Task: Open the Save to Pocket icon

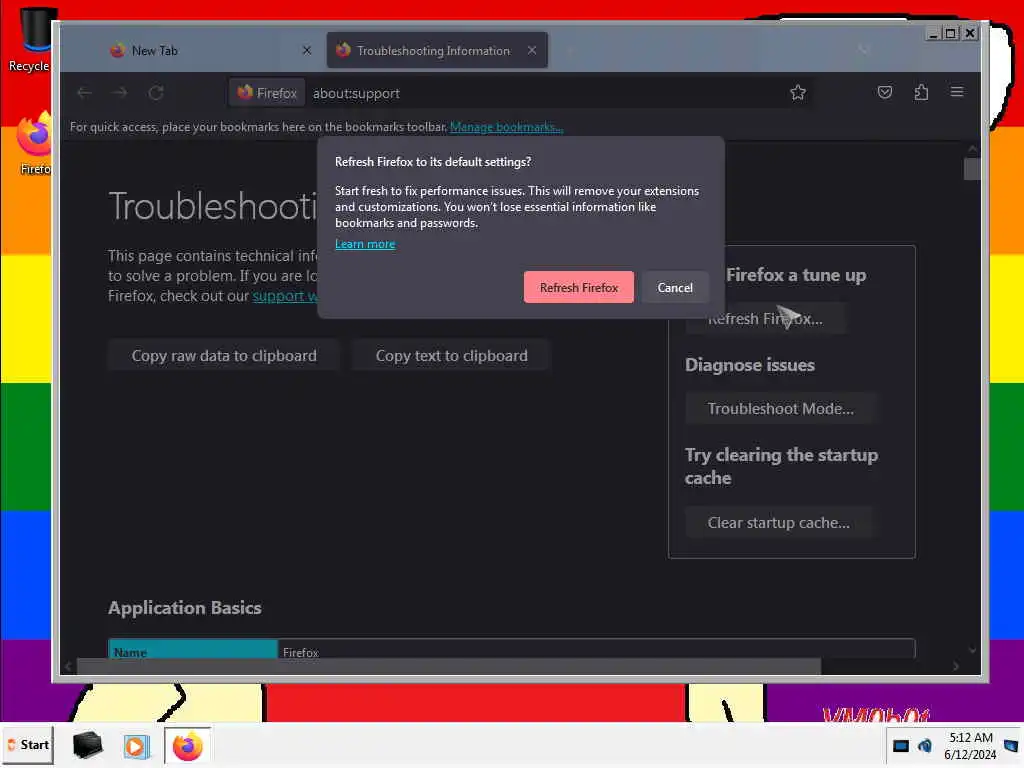Action: pos(884,92)
